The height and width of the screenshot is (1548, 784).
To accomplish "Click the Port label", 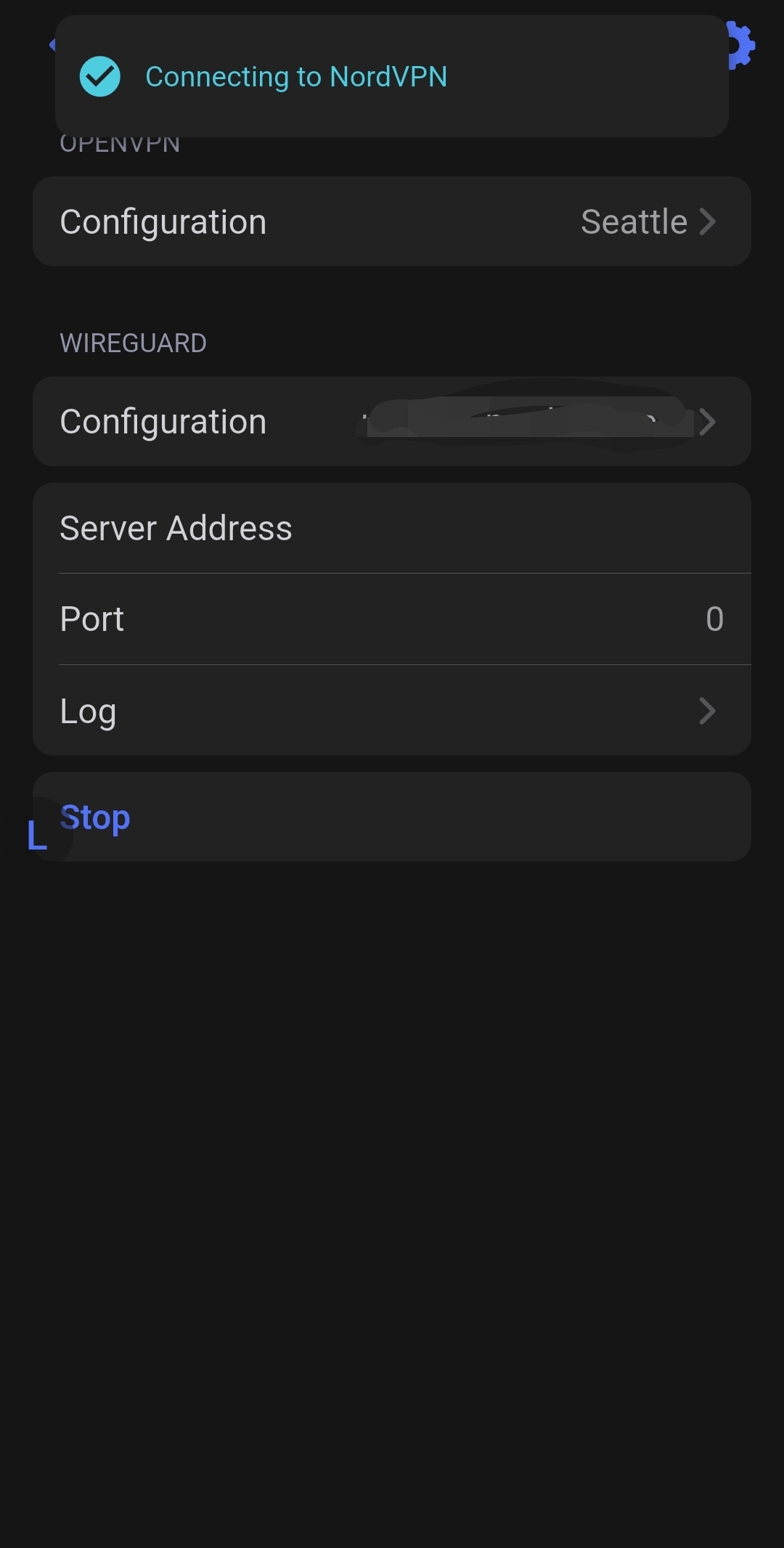I will coord(92,619).
